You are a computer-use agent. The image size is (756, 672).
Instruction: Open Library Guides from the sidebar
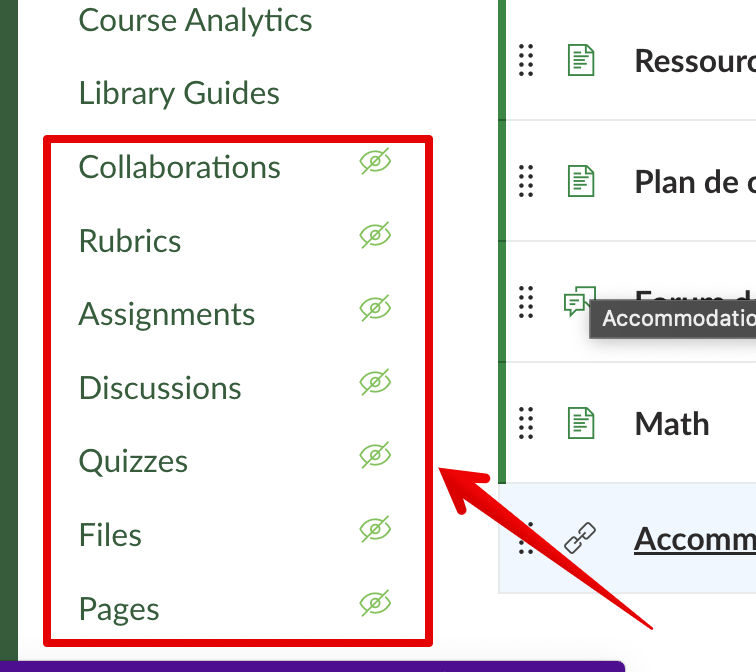coord(179,93)
